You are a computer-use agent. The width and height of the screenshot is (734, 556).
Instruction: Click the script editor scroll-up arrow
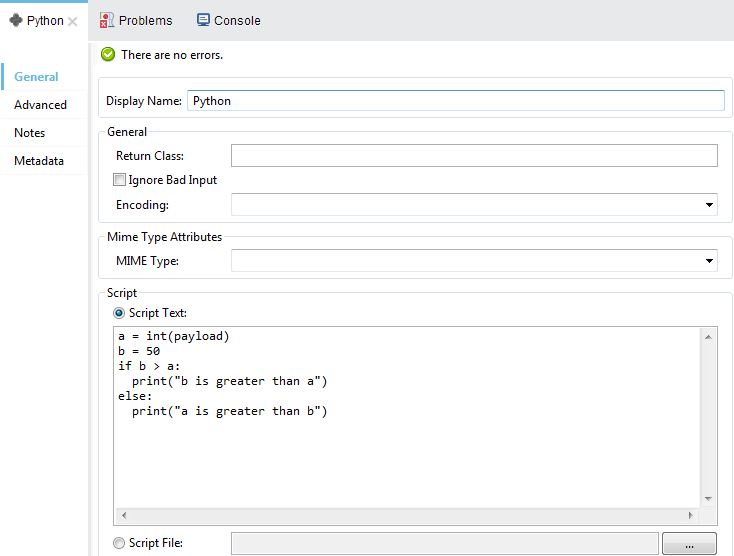708,337
